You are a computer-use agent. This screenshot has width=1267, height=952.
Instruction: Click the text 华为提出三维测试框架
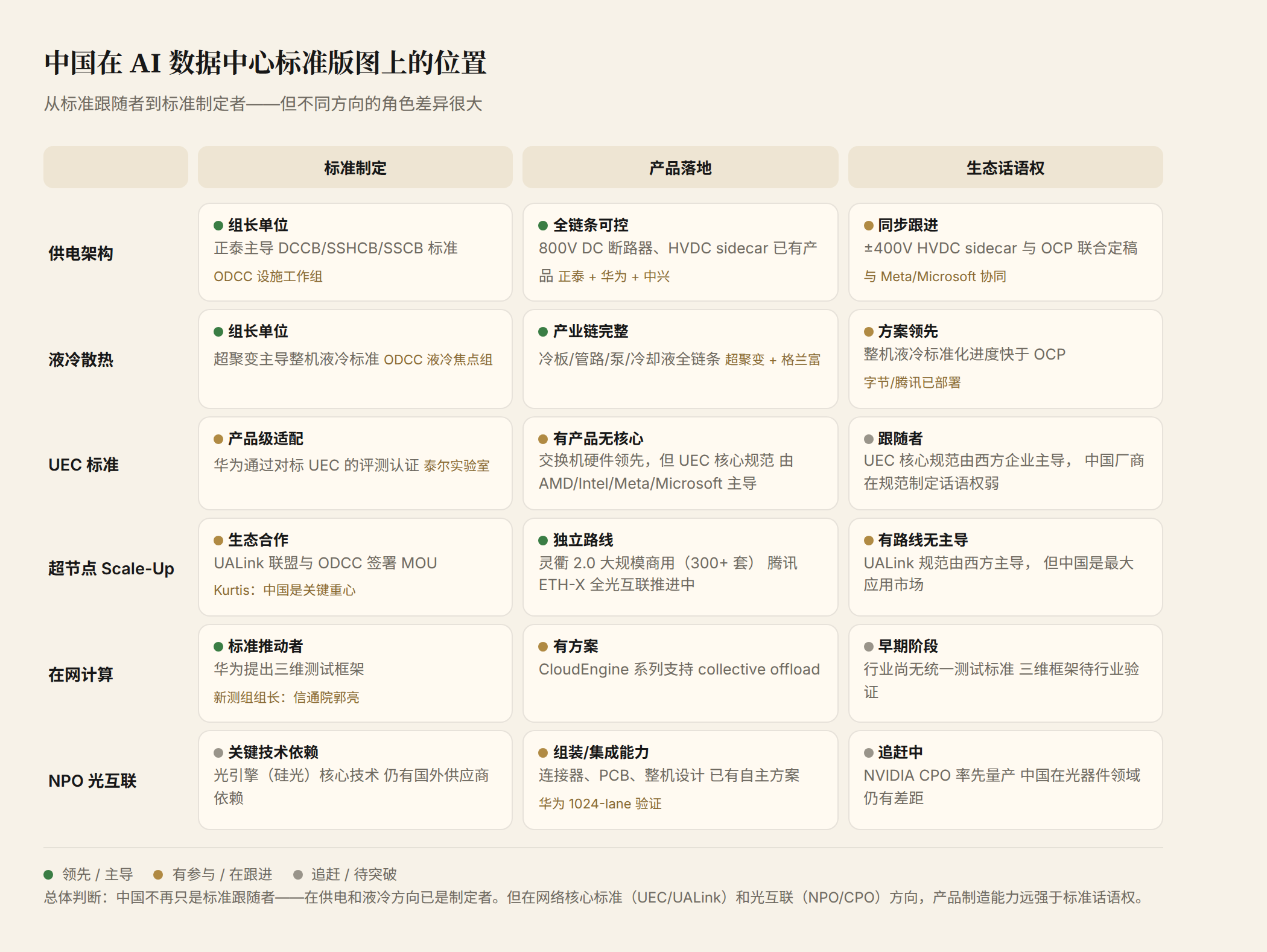pos(289,669)
